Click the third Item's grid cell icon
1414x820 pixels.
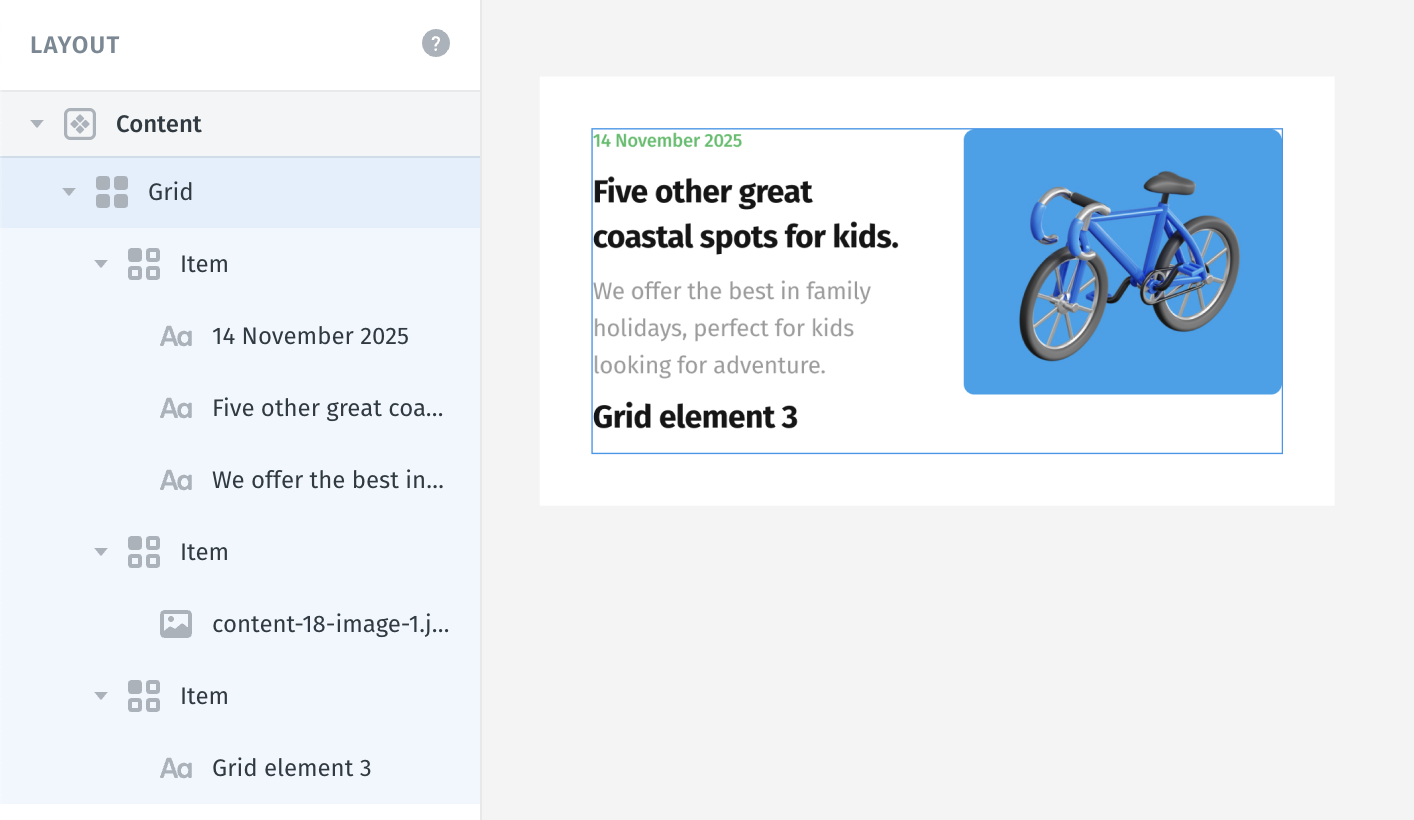[x=144, y=696]
